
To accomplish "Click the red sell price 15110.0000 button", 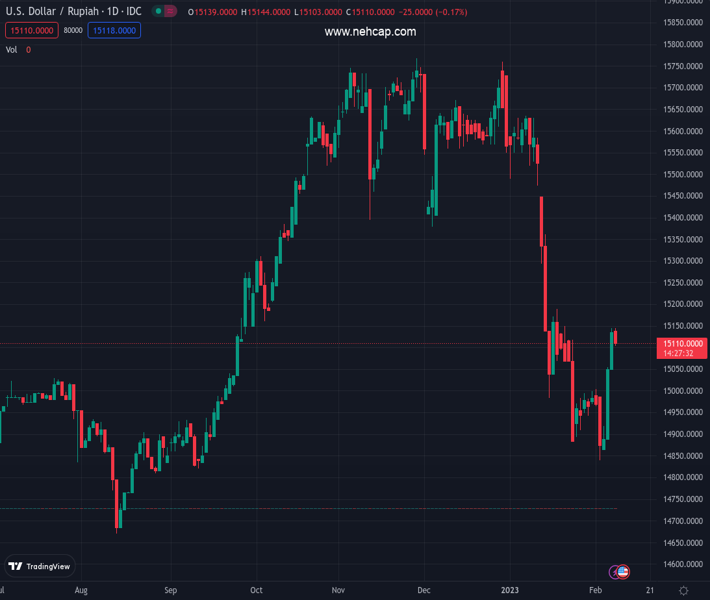I will click(x=32, y=30).
